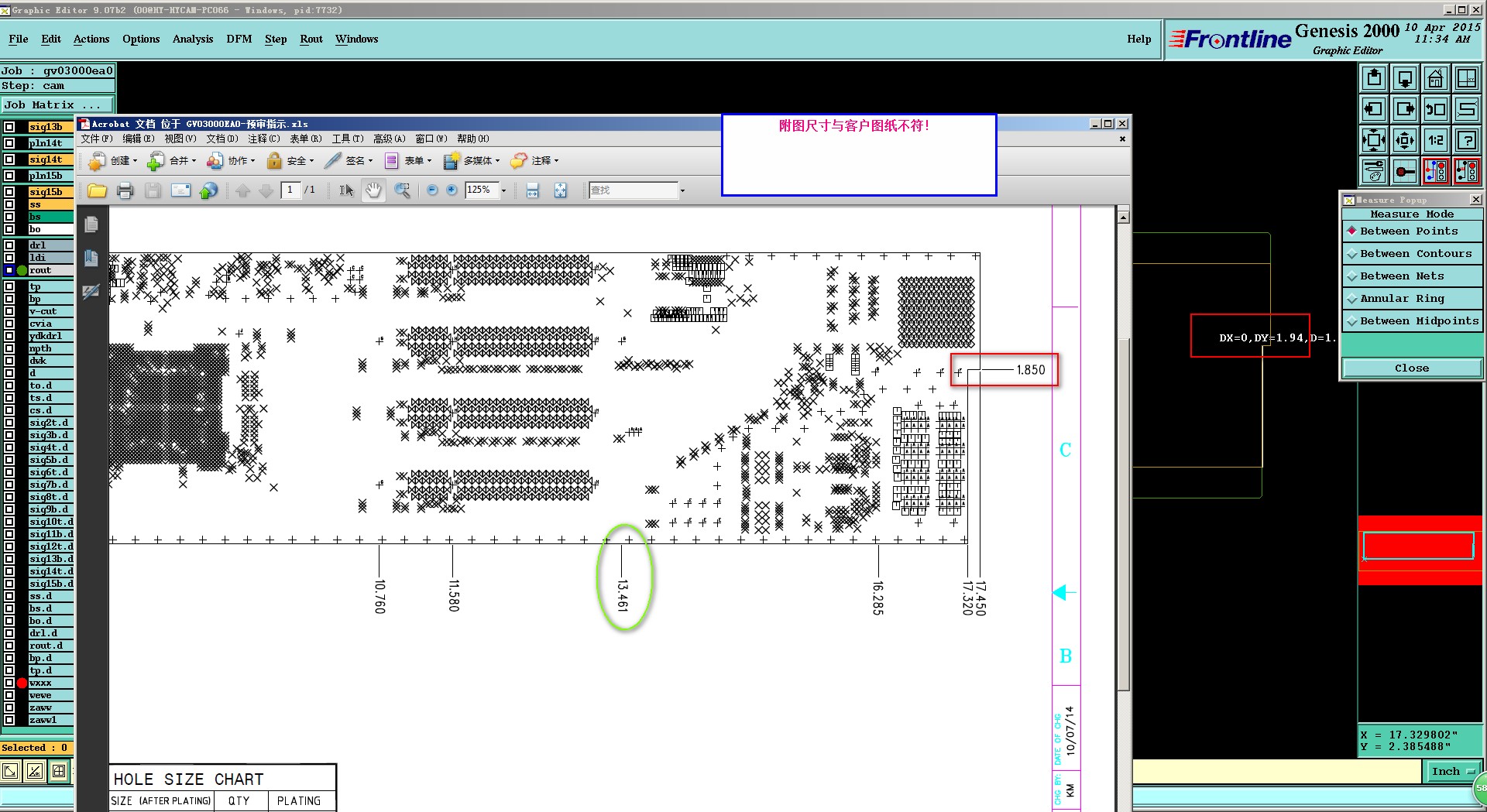Select Annular Ring measure mode
1487x812 pixels.
pos(1412,298)
